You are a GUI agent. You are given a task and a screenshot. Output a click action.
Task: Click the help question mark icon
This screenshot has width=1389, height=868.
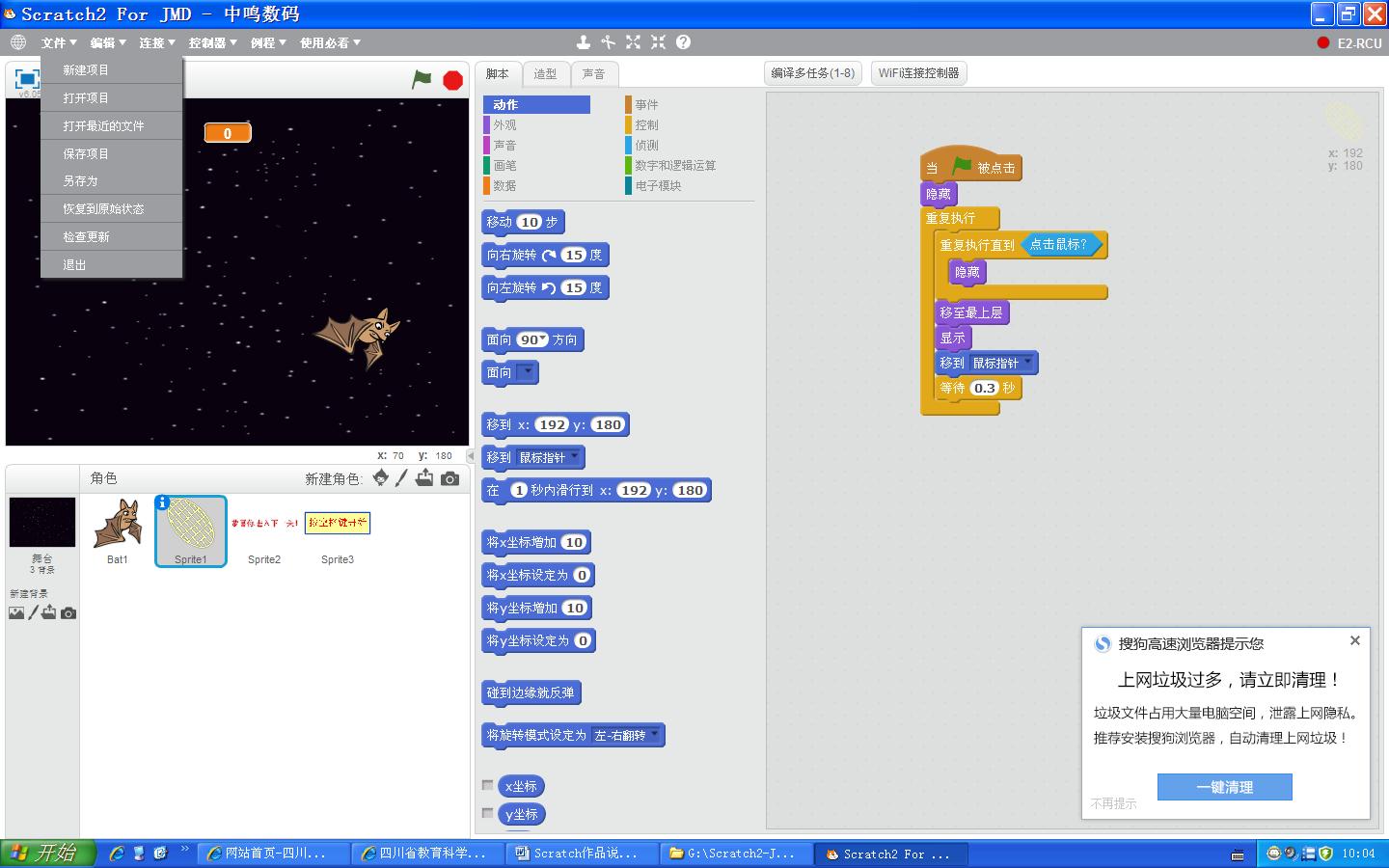[x=683, y=42]
